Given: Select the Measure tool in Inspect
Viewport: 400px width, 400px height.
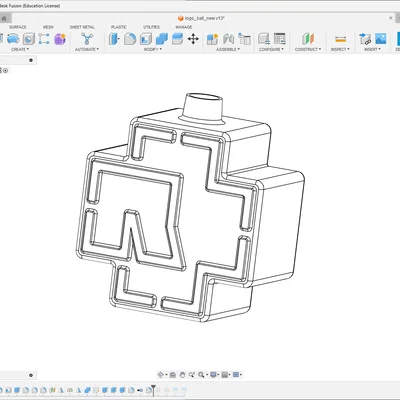Looking at the screenshot, I should 340,39.
